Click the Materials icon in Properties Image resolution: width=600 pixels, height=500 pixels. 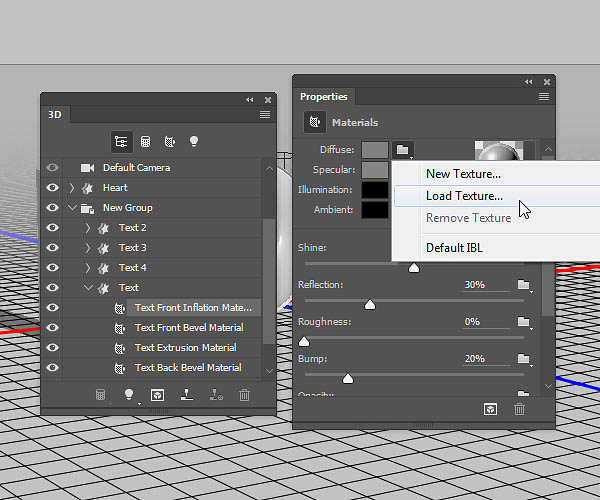[x=315, y=122]
